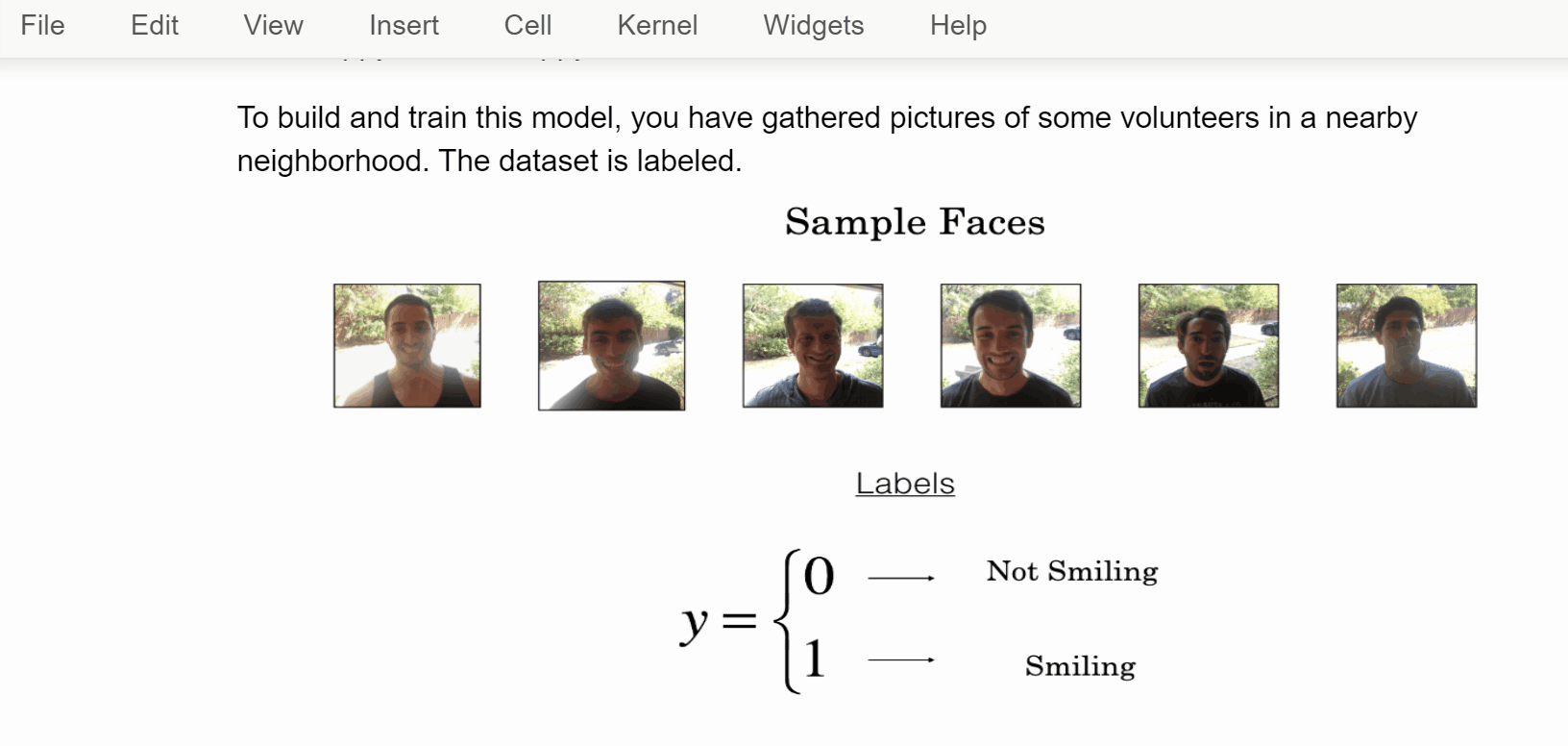Open the View menu

point(273,25)
